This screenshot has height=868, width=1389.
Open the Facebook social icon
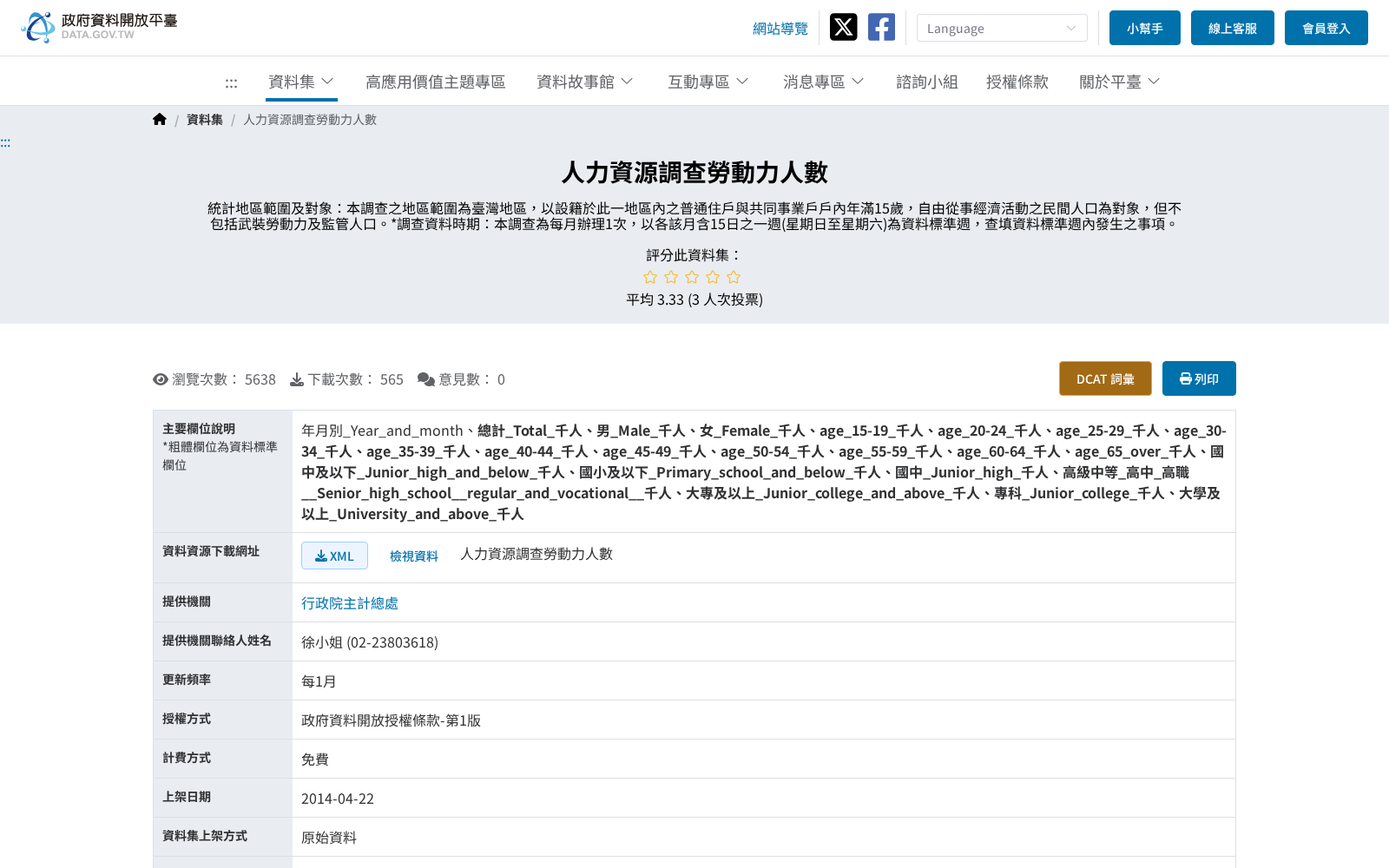click(881, 27)
